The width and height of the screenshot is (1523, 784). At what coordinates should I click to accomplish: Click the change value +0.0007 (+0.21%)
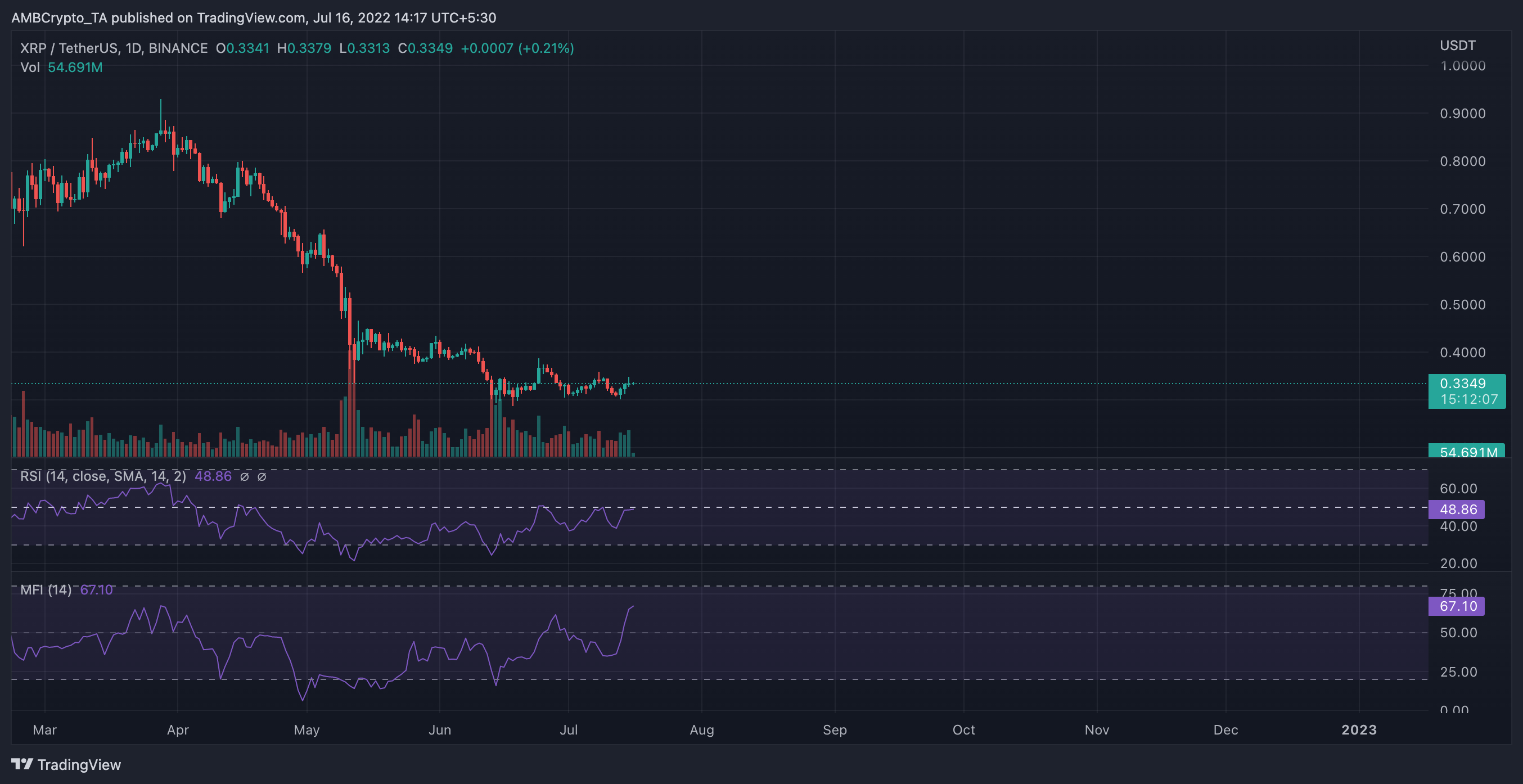(517, 48)
